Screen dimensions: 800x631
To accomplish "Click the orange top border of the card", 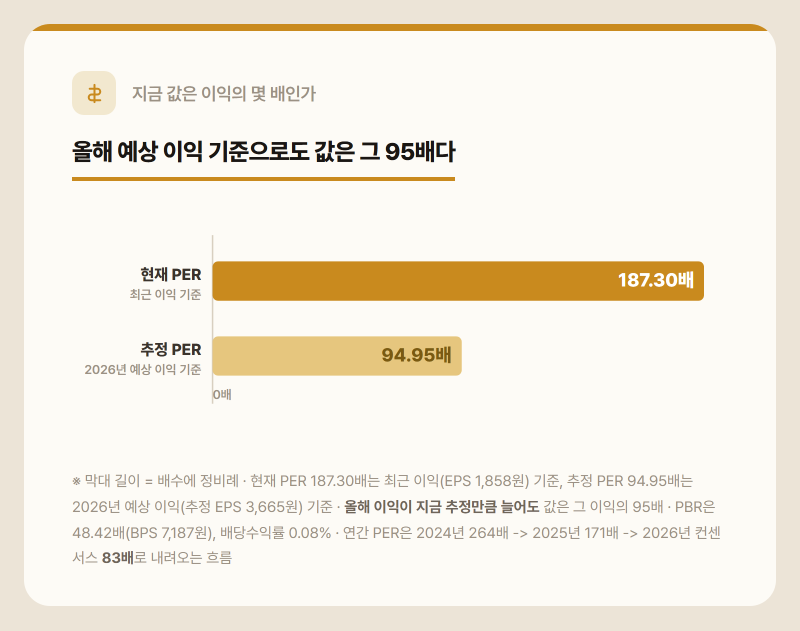I will [400, 27].
